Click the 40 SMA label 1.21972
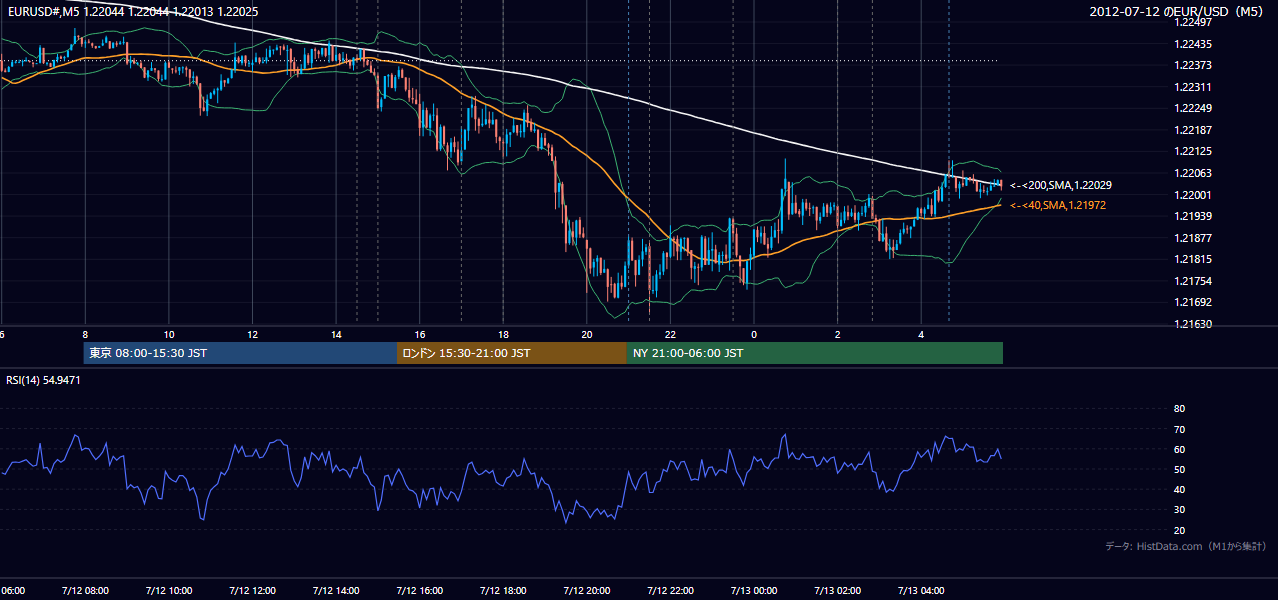This screenshot has width=1278, height=600. click(1058, 205)
